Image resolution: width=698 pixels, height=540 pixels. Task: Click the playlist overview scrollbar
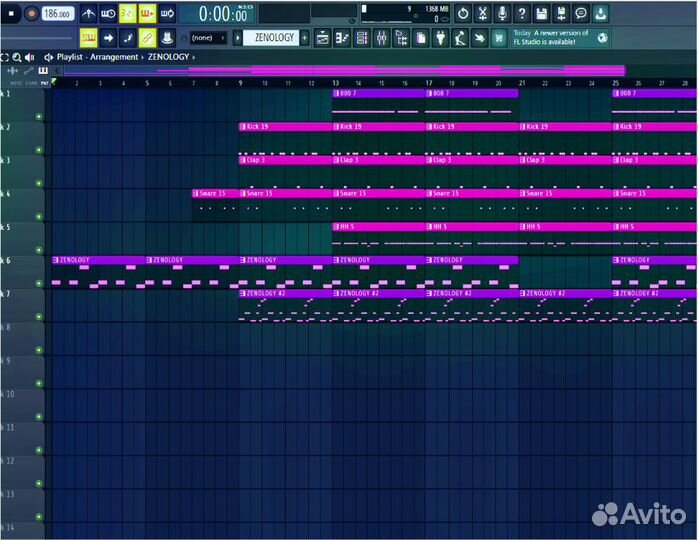pyautogui.click(x=345, y=70)
